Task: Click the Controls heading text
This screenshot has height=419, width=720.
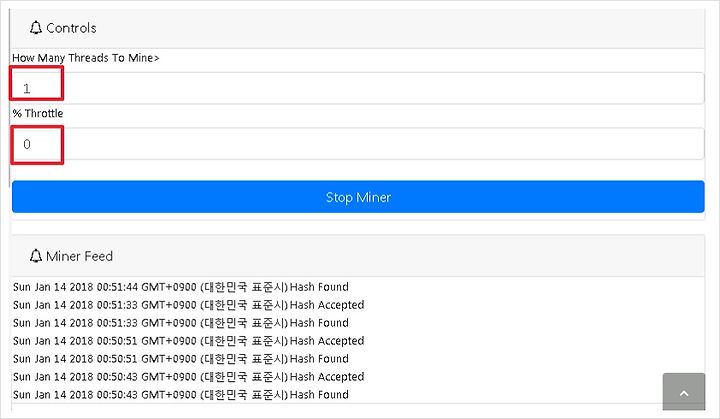Action: (x=71, y=28)
